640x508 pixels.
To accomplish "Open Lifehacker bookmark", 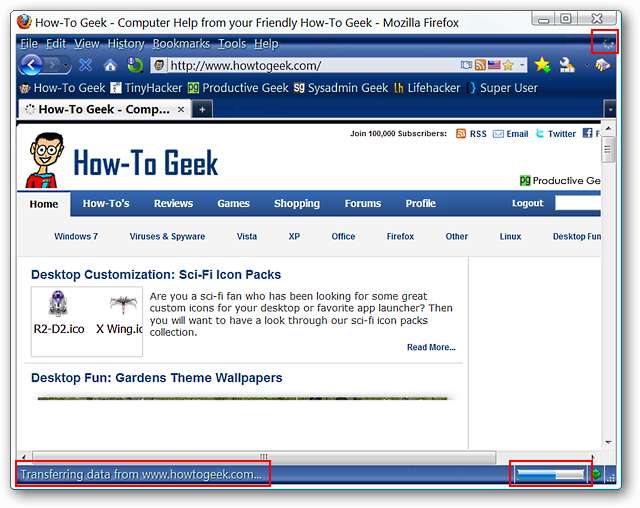I will (427, 88).
